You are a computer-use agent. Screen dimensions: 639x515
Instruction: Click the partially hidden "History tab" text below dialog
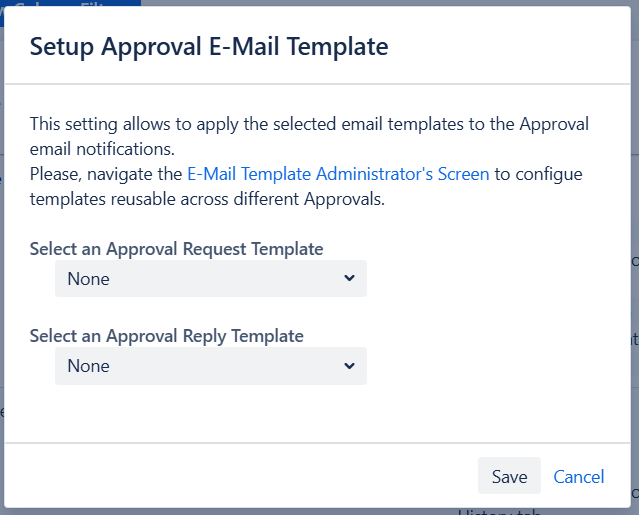click(x=500, y=512)
